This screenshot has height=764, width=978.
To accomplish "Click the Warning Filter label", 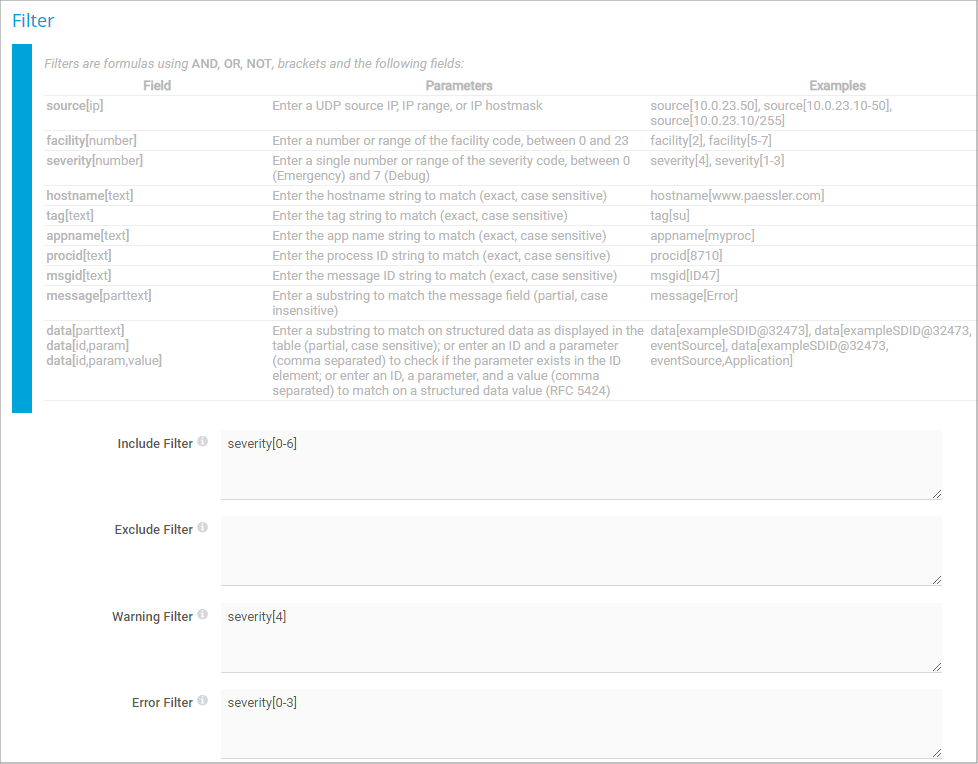I will pyautogui.click(x=152, y=617).
